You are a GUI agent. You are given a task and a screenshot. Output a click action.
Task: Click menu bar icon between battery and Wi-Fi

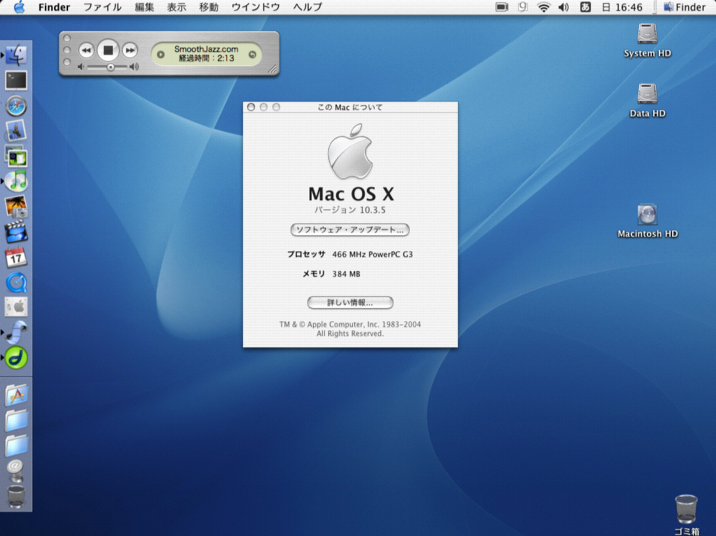pyautogui.click(x=522, y=7)
